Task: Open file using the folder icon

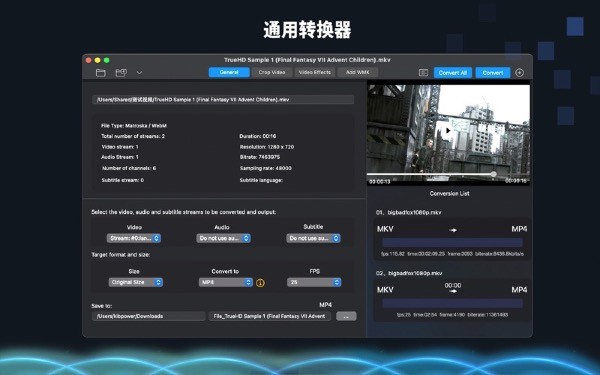Action: 101,73
